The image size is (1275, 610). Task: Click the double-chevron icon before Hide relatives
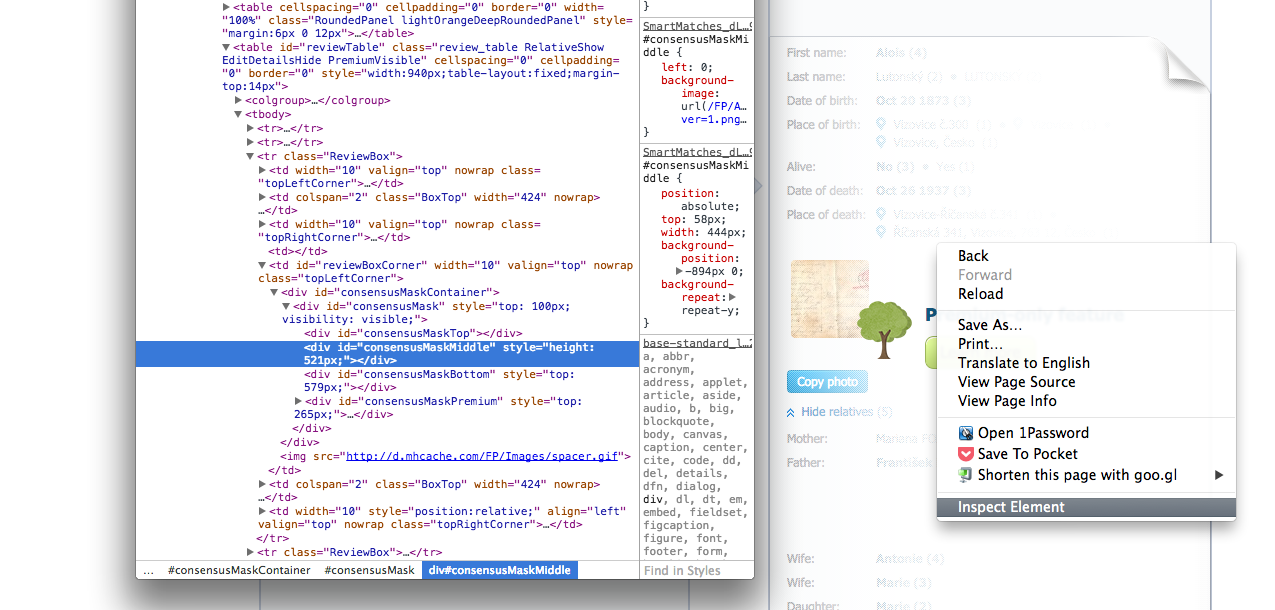[791, 412]
